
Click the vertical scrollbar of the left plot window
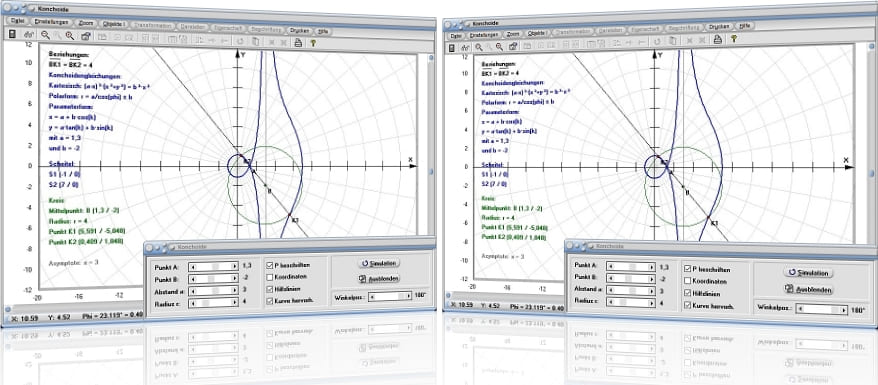pos(431,145)
